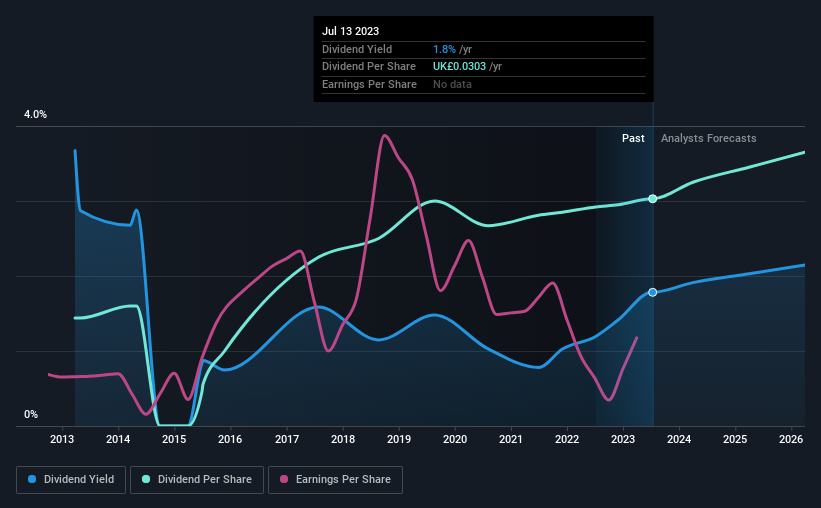Toggle the Dividend Yield legend series
This screenshot has height=508, width=821.
click(71, 480)
